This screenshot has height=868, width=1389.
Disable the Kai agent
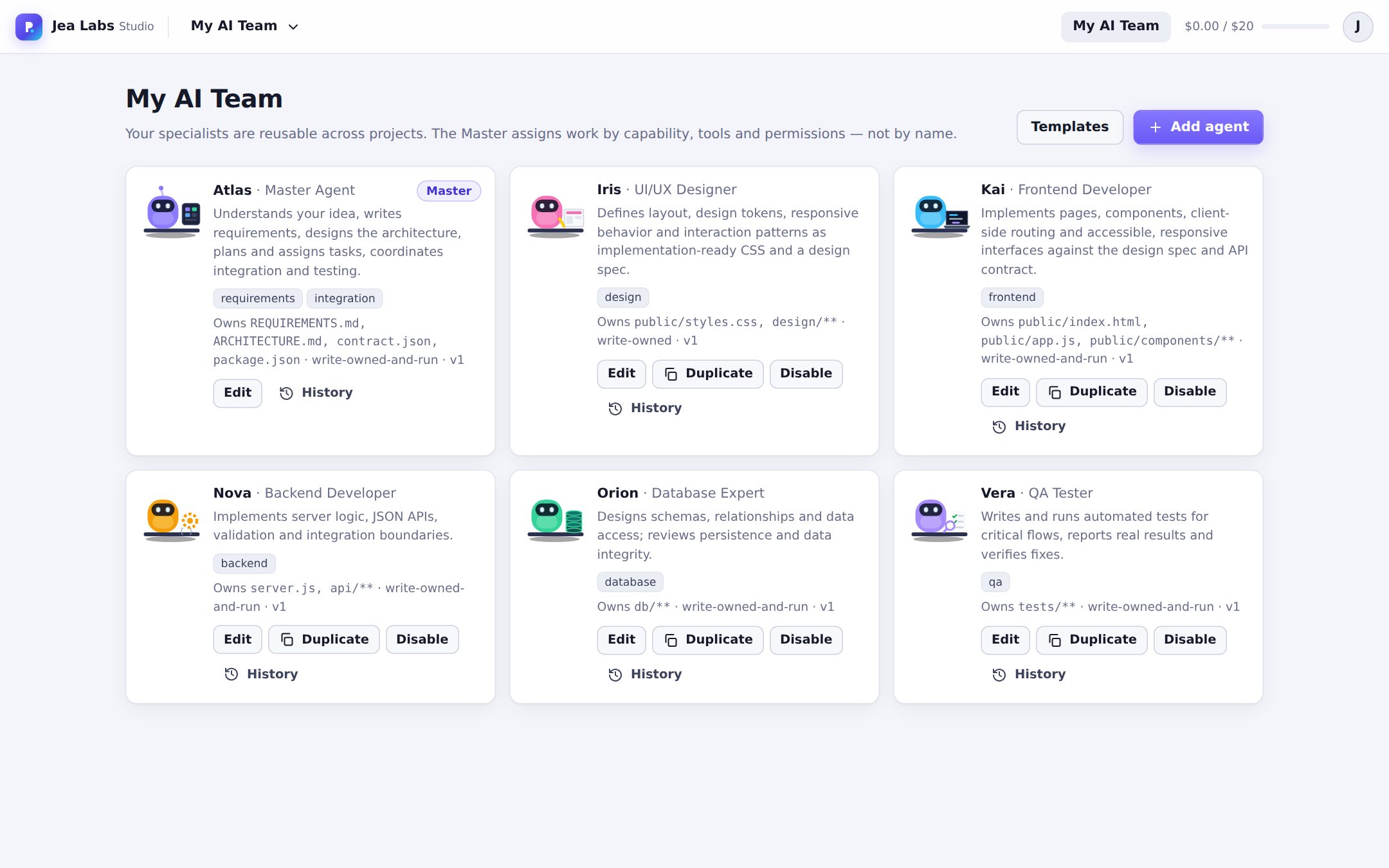(x=1190, y=392)
